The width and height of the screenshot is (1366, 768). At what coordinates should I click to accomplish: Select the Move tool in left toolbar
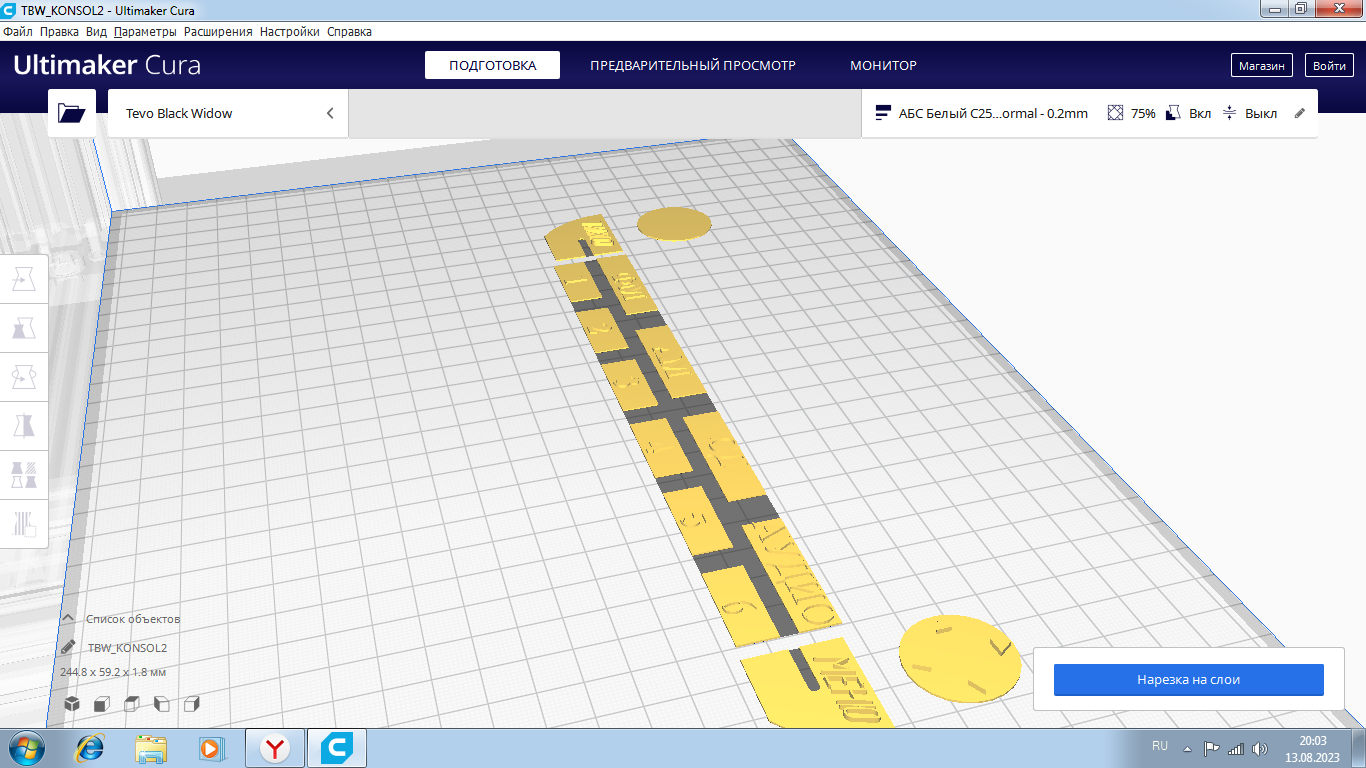[x=23, y=281]
